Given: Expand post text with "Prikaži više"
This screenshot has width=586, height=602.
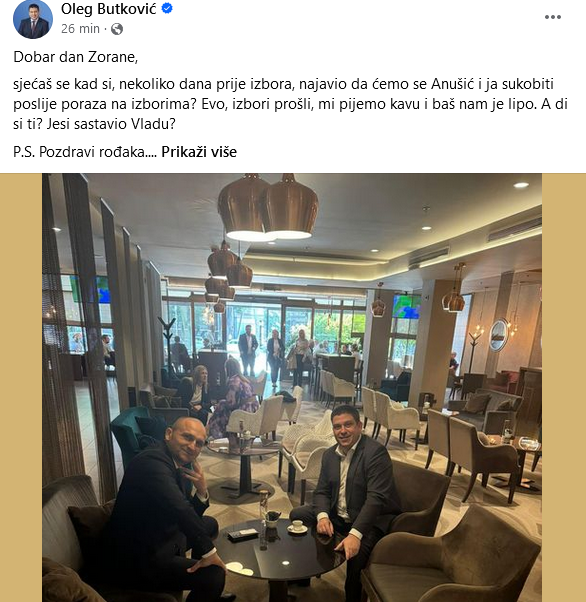Looking at the screenshot, I should pyautogui.click(x=199, y=152).
